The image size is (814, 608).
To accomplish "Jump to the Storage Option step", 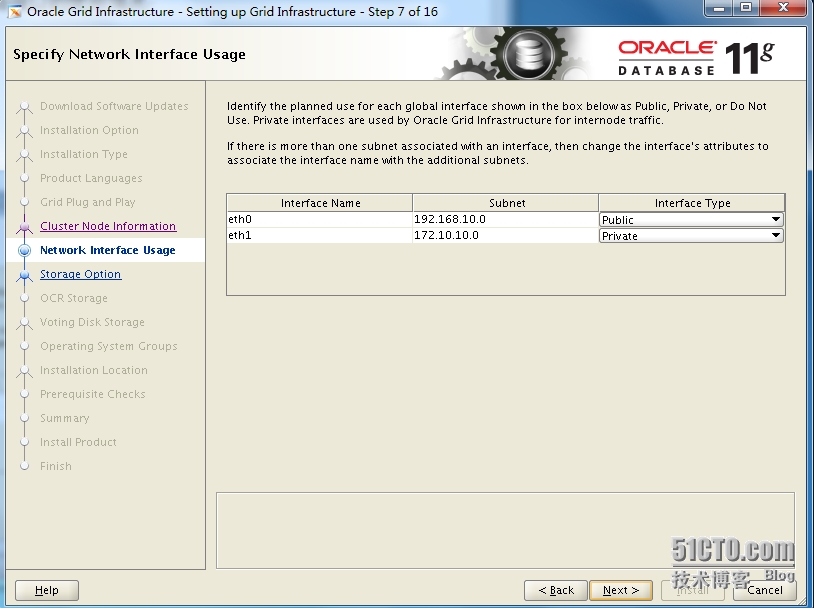I will 80,274.
